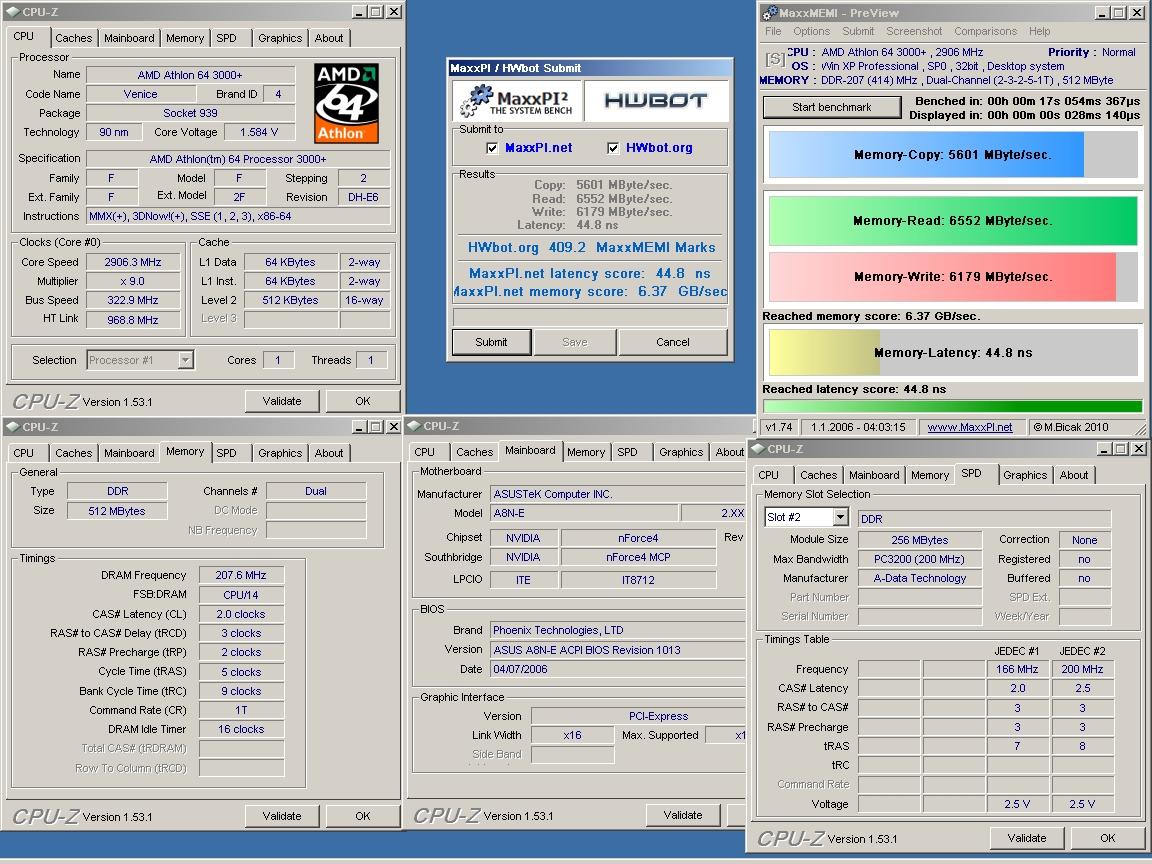Select Memory tab in Mainboard CPU-Z window
The image size is (1152, 864).
586,453
